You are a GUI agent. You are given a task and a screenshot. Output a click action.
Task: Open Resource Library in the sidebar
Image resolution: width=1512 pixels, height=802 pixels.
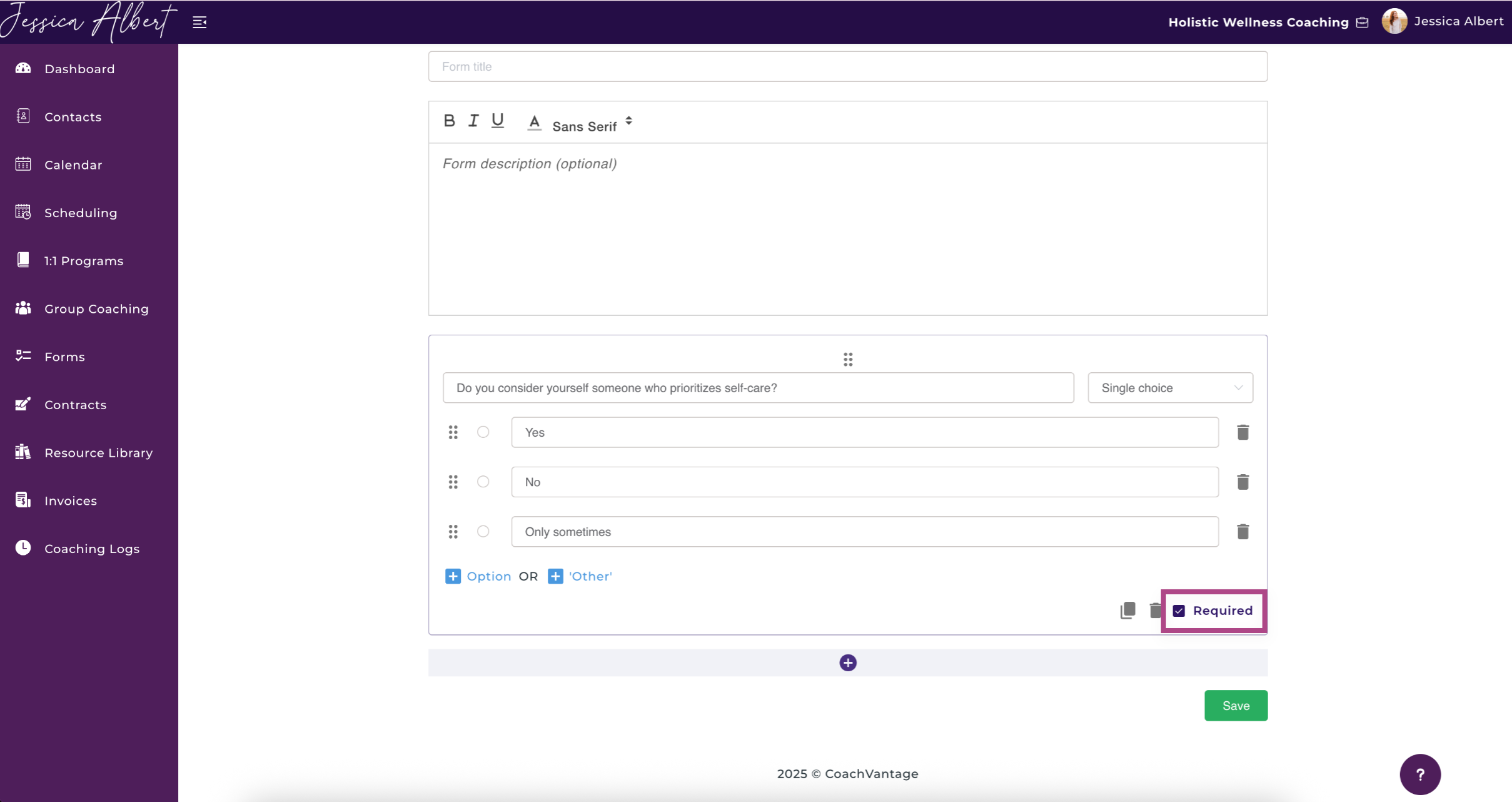[98, 452]
